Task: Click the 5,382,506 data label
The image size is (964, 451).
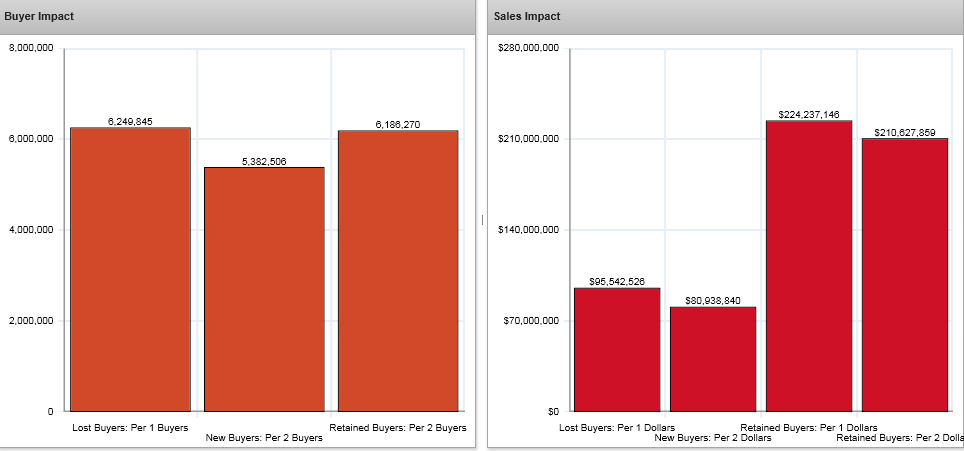Action: (x=264, y=161)
